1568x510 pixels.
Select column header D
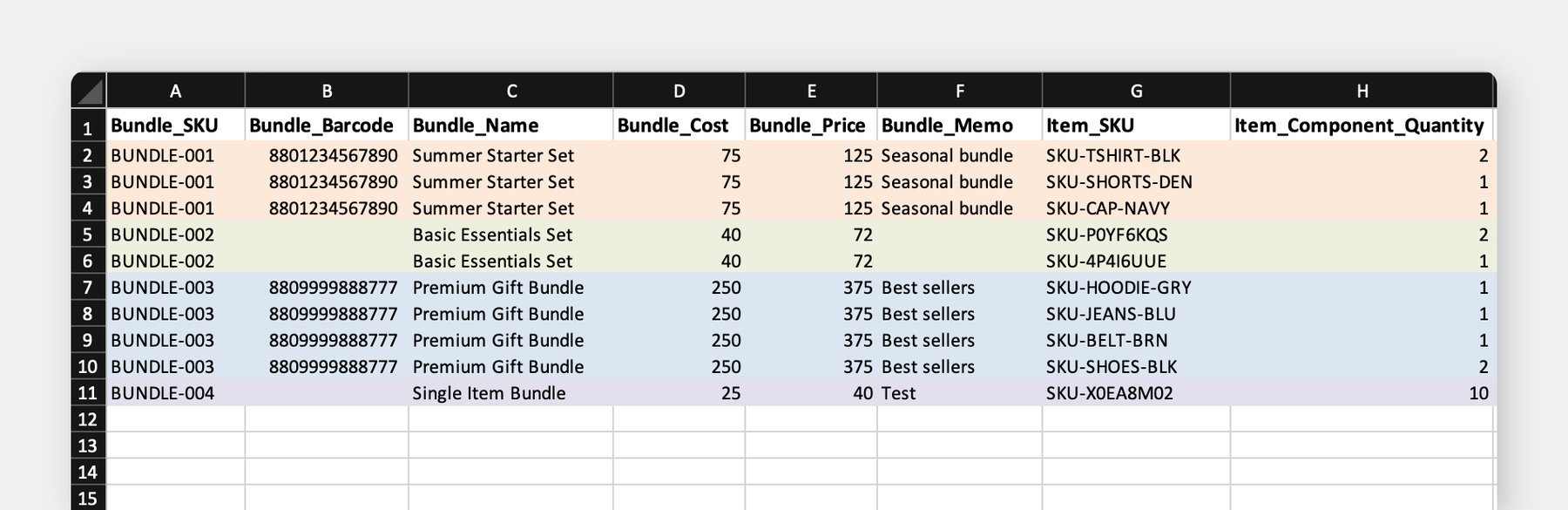(x=678, y=90)
